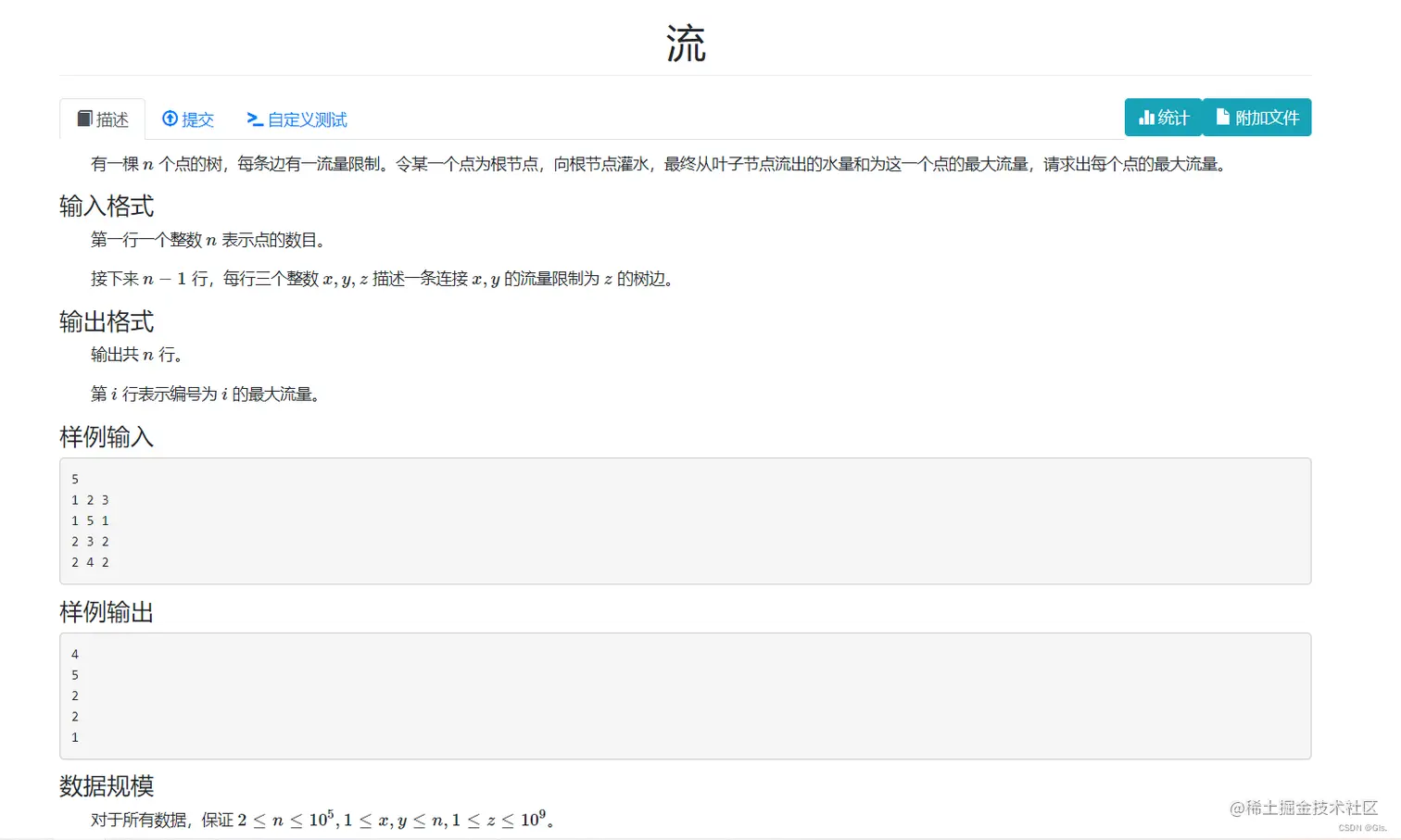Click the line 第 i 行表示编号为 i 的最大流量

tap(206, 395)
